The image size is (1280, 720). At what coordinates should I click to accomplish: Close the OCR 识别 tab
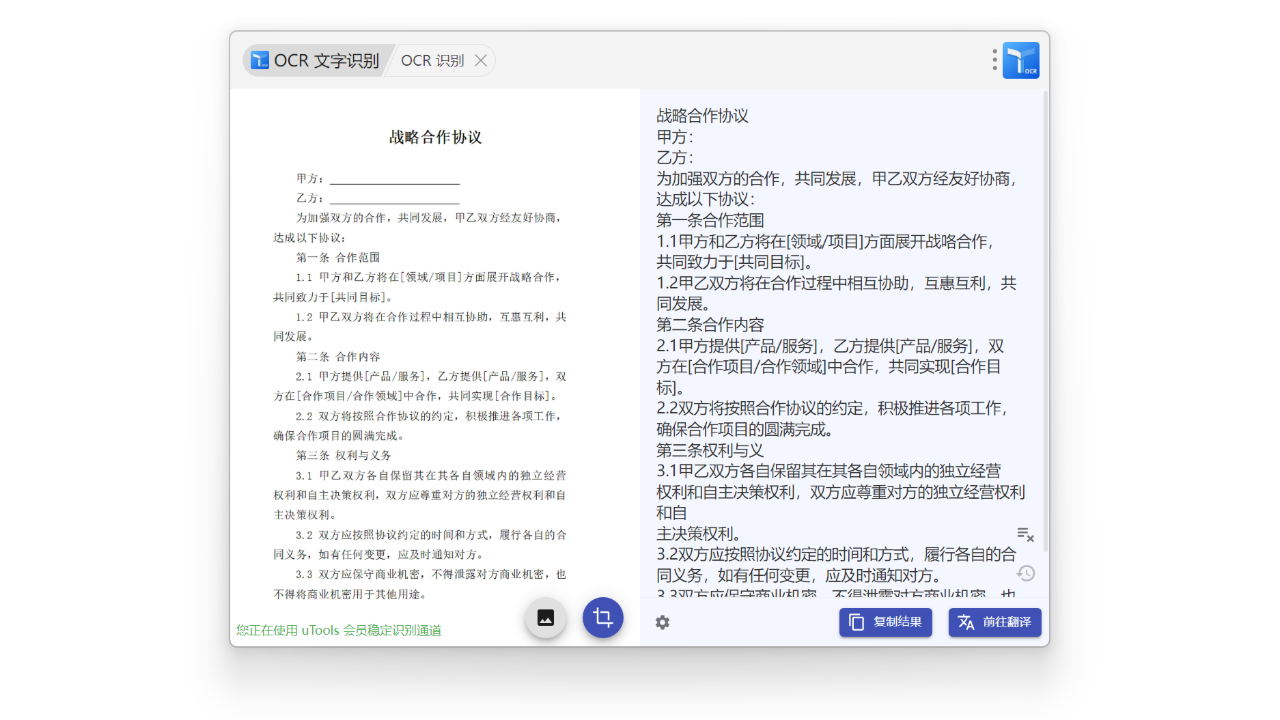480,60
